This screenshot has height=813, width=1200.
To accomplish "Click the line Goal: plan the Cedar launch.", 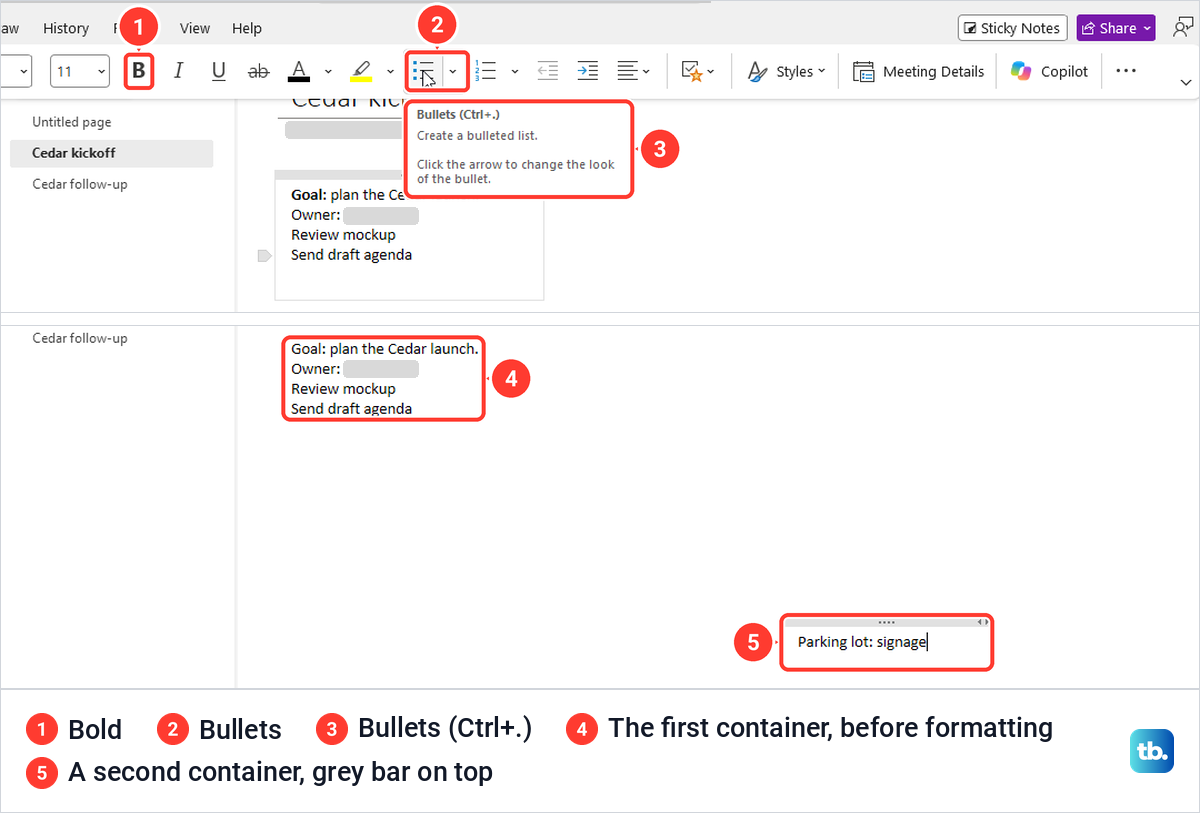I will click(x=385, y=349).
